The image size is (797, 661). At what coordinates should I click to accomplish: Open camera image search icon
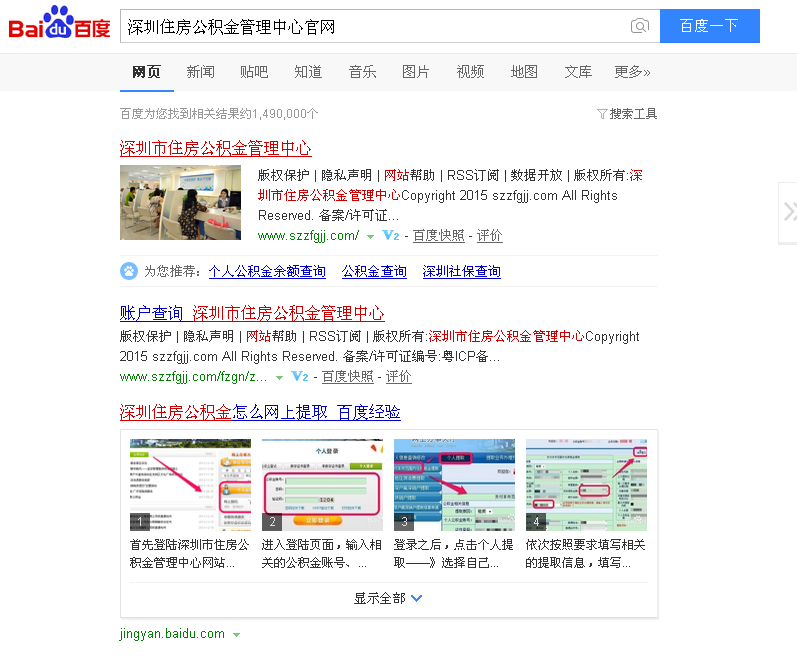tap(640, 26)
